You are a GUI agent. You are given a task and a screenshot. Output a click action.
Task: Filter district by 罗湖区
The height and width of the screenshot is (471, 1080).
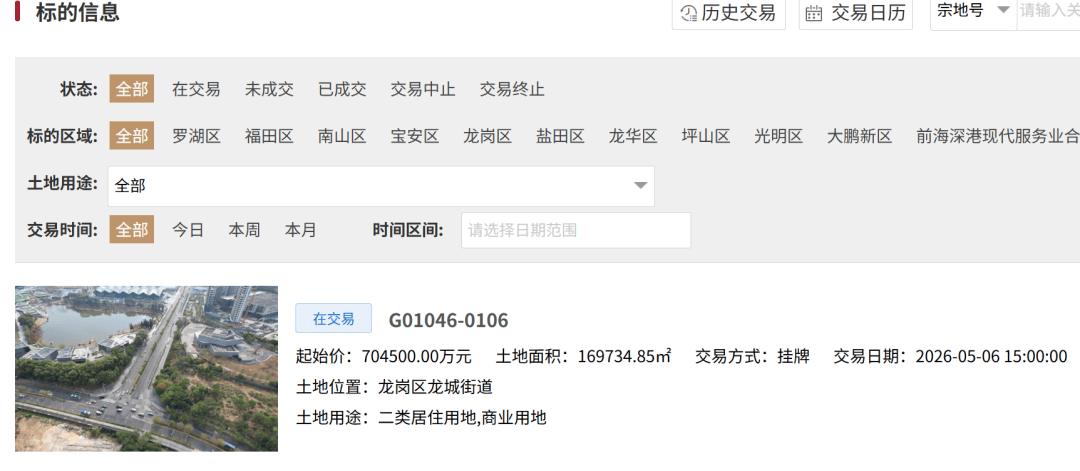tap(196, 136)
